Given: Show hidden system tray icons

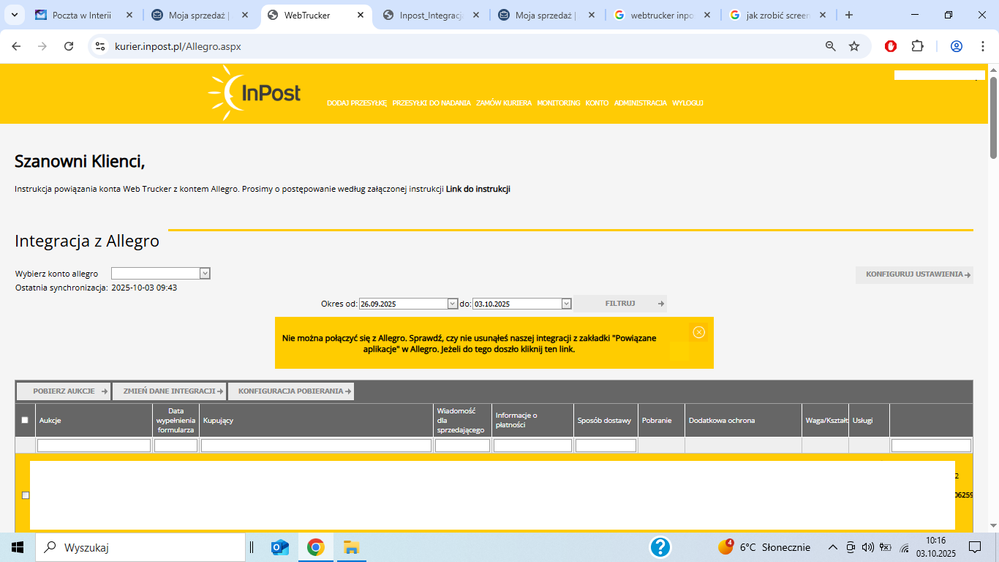Looking at the screenshot, I should tap(832, 547).
